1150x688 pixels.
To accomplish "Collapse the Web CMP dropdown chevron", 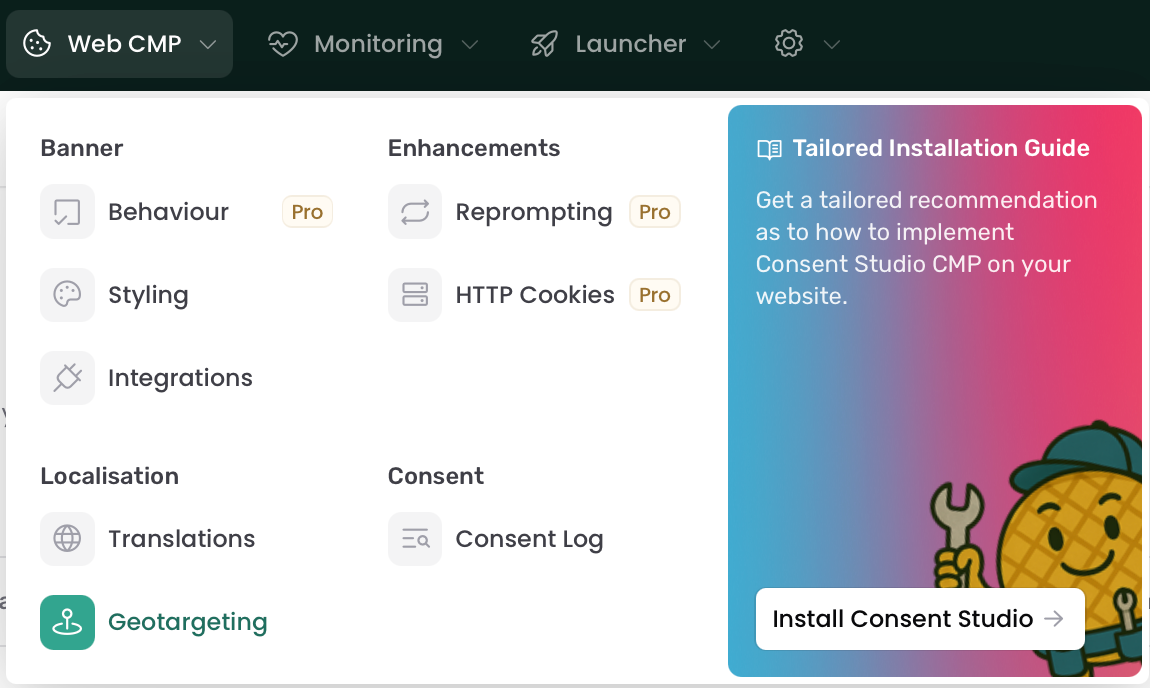I will 208,45.
